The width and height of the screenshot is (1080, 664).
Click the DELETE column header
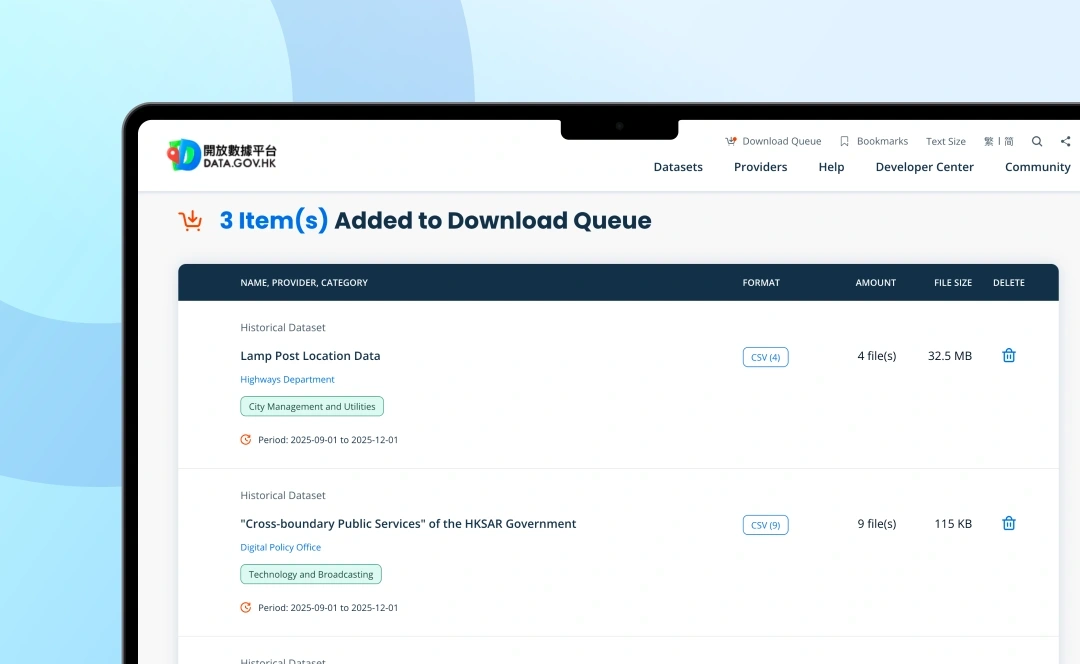pyautogui.click(x=1008, y=282)
